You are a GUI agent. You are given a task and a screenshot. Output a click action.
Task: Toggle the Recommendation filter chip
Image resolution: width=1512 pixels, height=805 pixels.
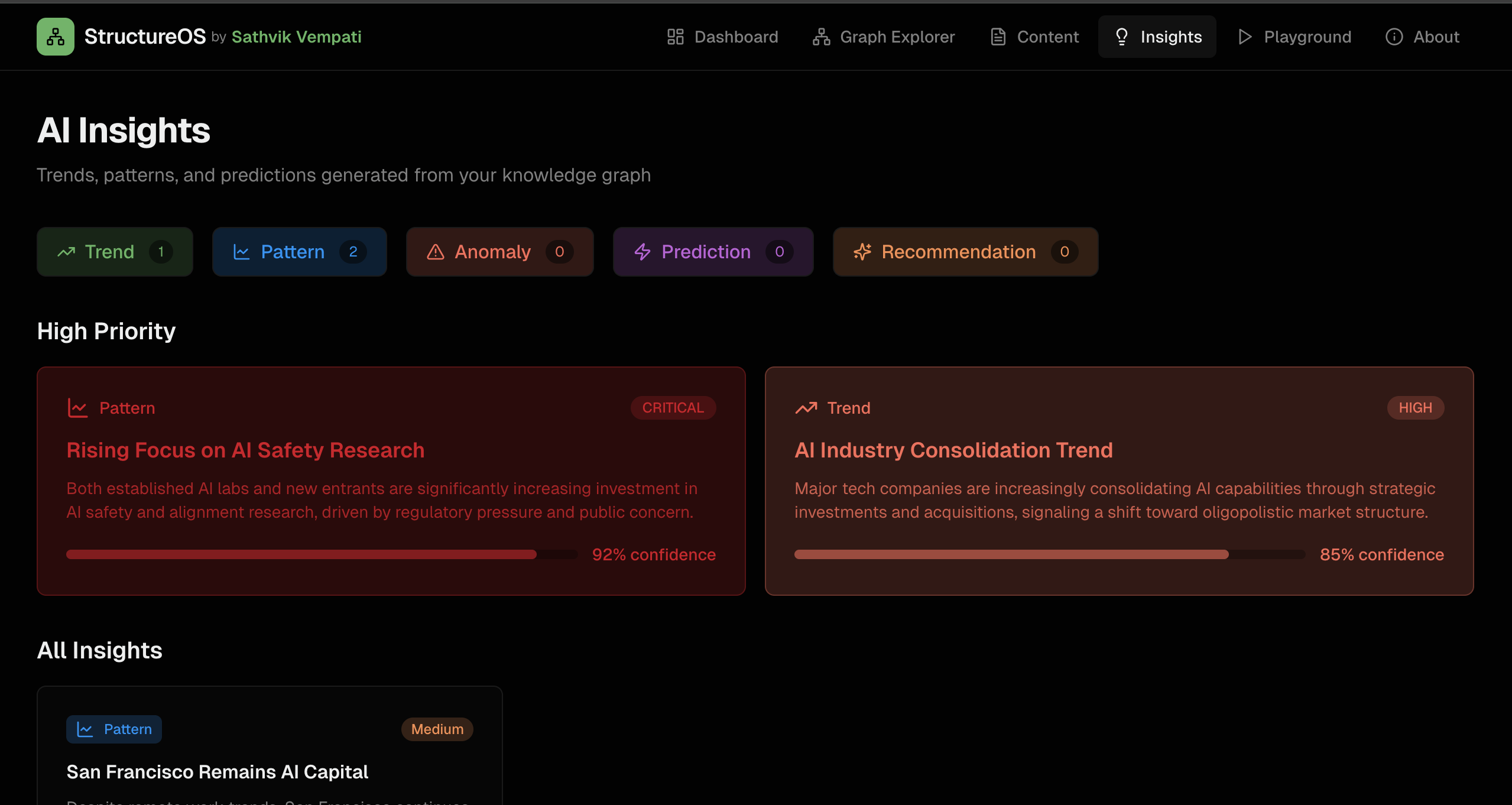click(965, 252)
